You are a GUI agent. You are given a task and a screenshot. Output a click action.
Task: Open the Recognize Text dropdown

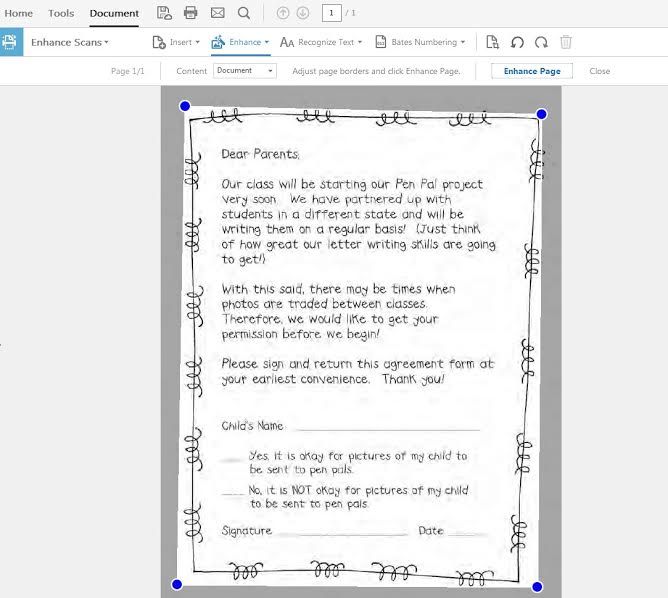(x=330, y=42)
